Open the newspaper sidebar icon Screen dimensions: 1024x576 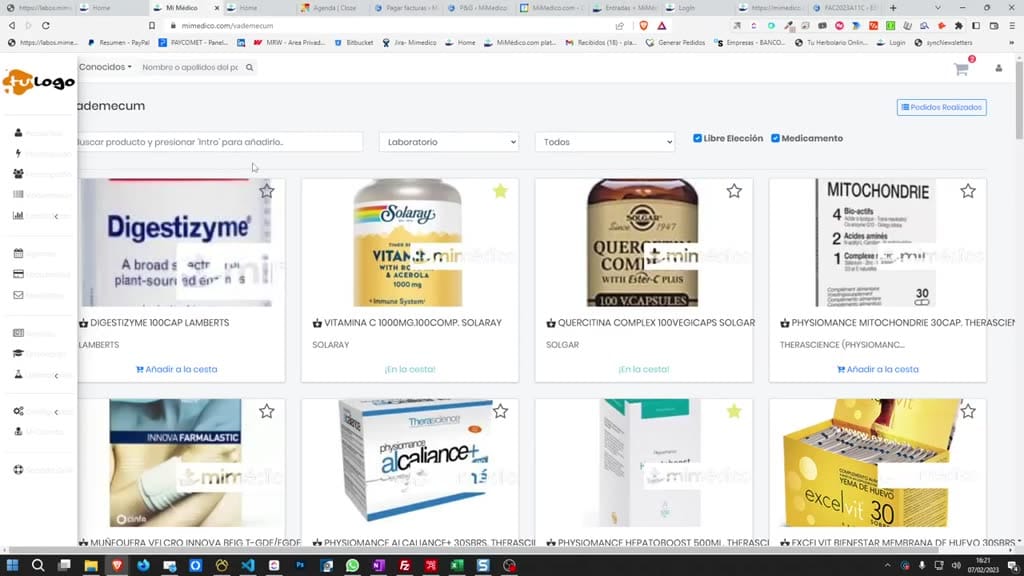pyautogui.click(x=18, y=333)
